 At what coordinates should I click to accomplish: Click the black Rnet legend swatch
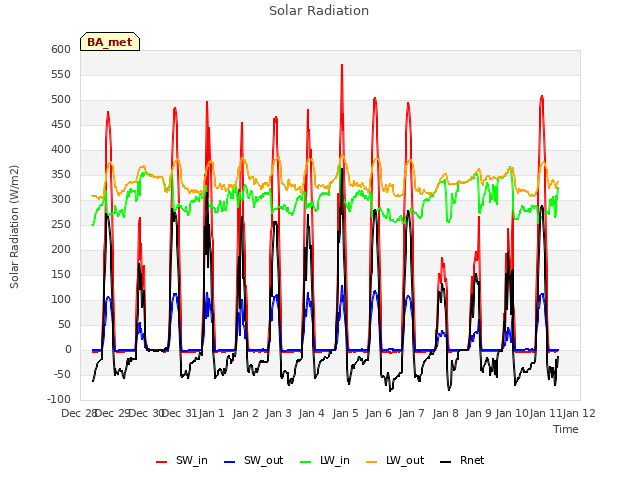446,462
